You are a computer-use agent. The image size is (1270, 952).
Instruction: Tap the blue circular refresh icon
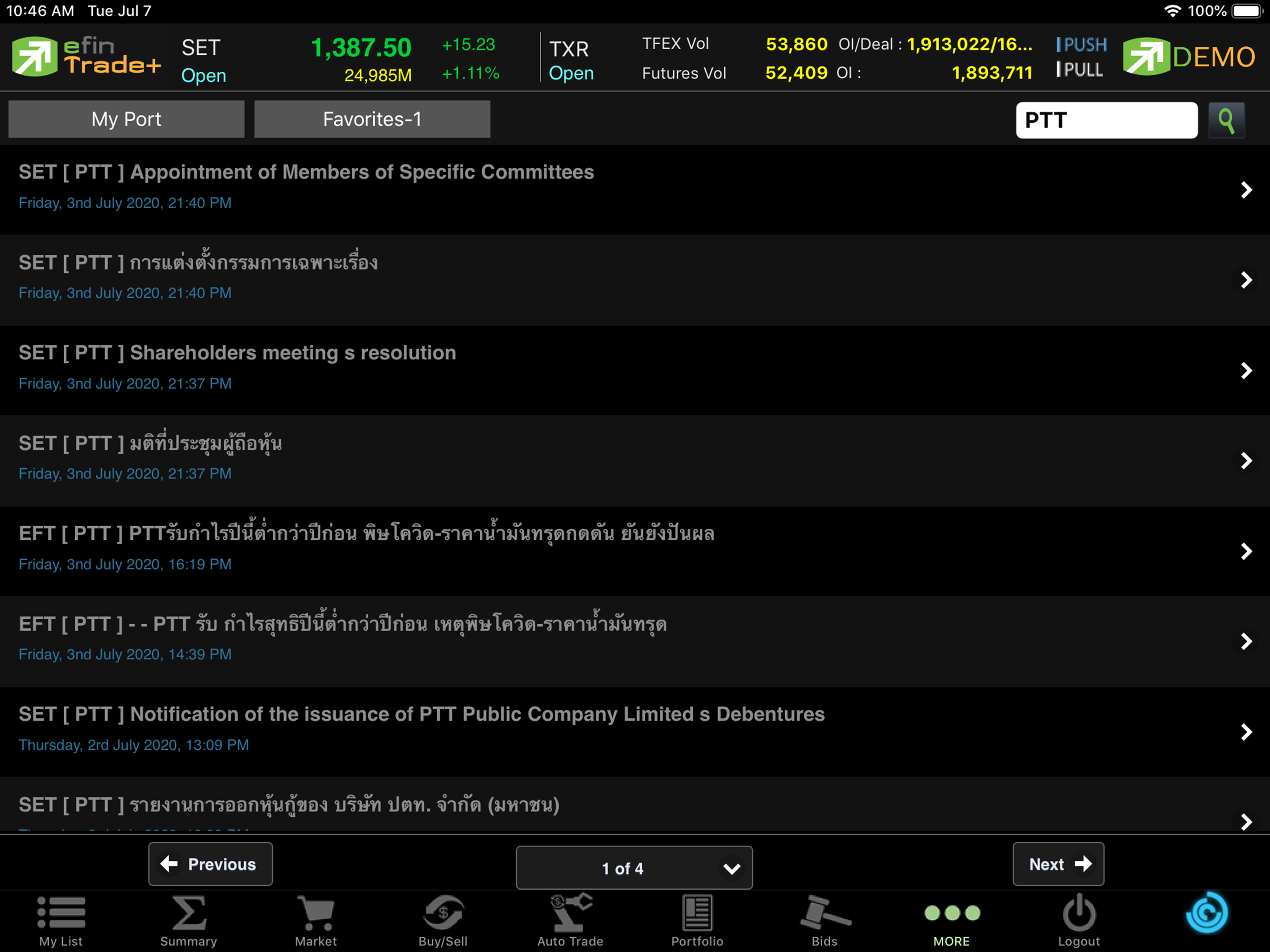coord(1207,913)
